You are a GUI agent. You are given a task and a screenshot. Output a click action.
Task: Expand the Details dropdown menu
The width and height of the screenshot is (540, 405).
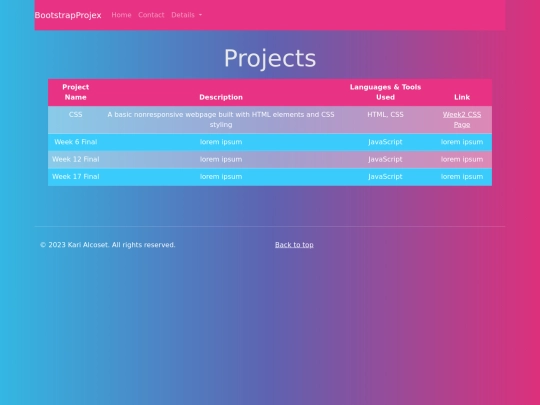click(x=187, y=15)
